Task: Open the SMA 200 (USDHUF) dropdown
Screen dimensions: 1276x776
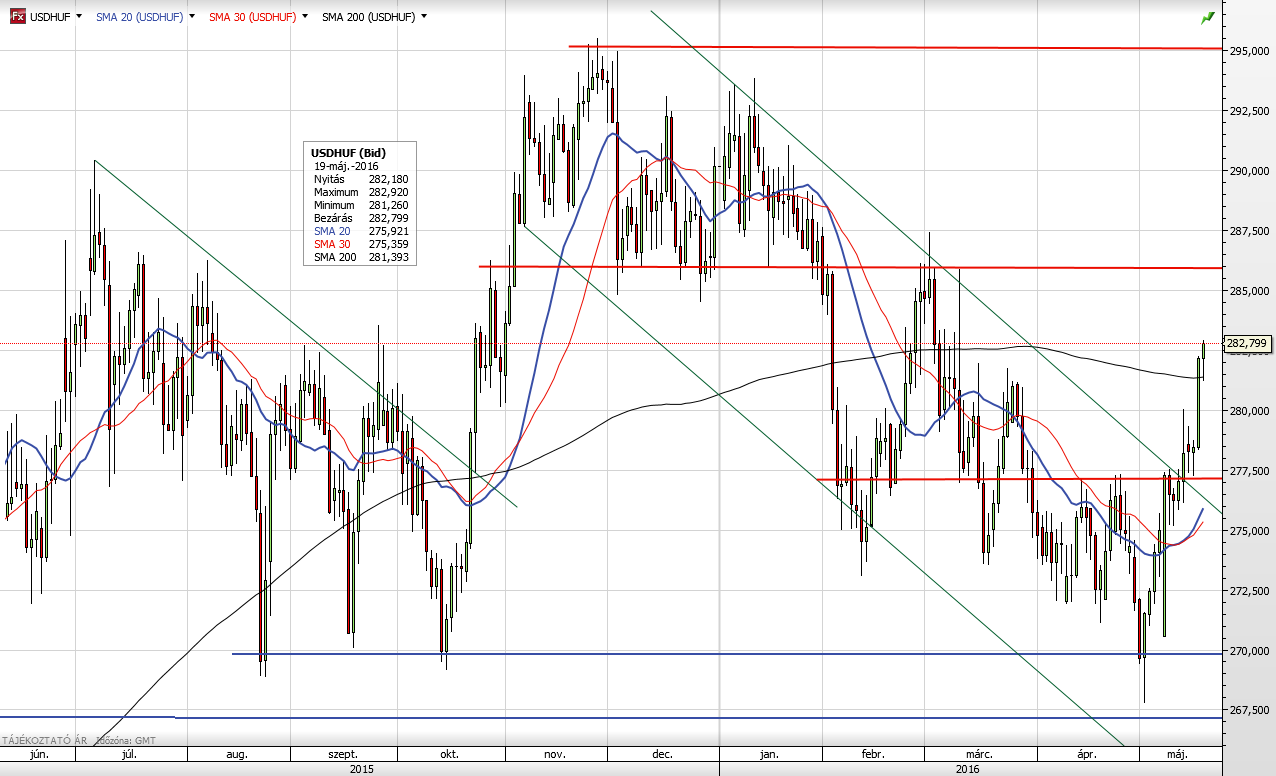Action: (x=424, y=17)
